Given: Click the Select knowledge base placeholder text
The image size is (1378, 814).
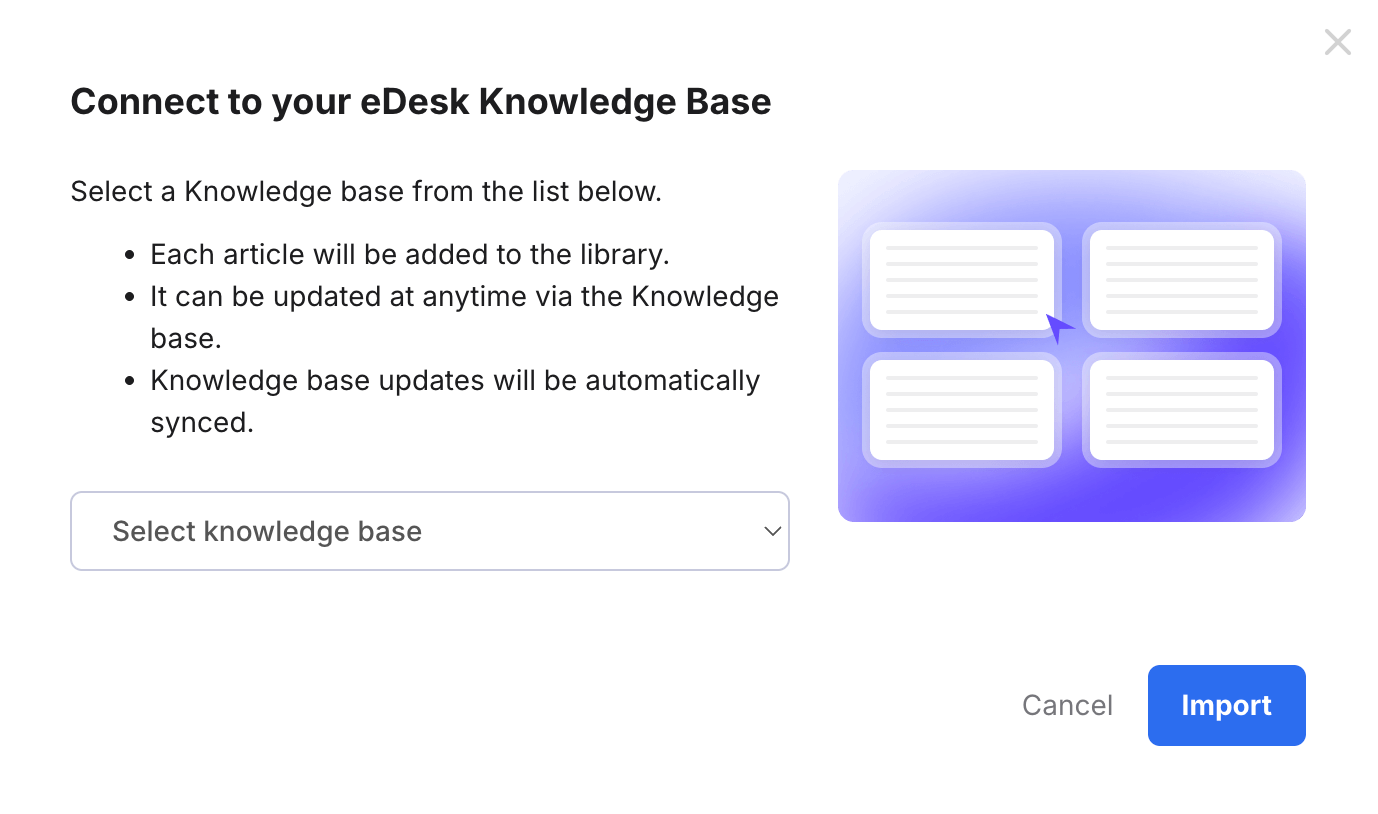Looking at the screenshot, I should (266, 531).
